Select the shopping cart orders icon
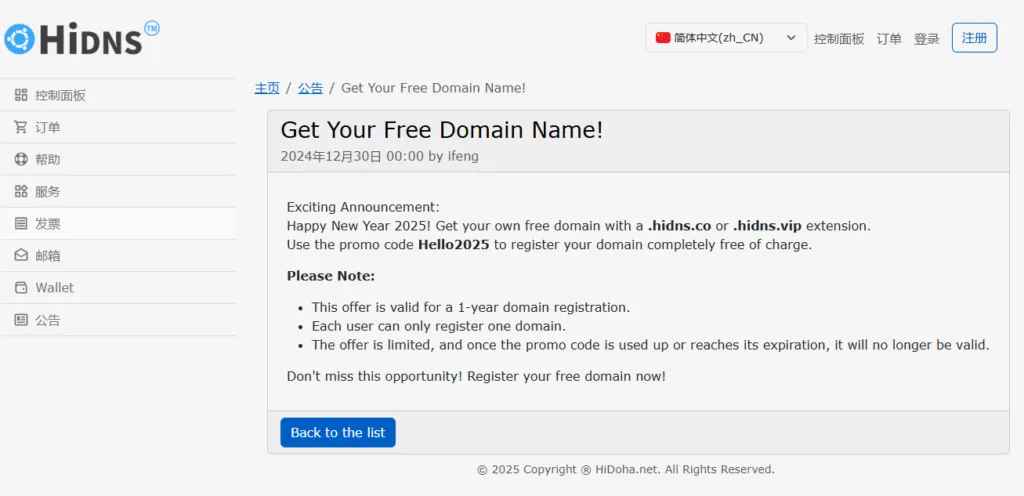This screenshot has height=496, width=1024. 21,127
